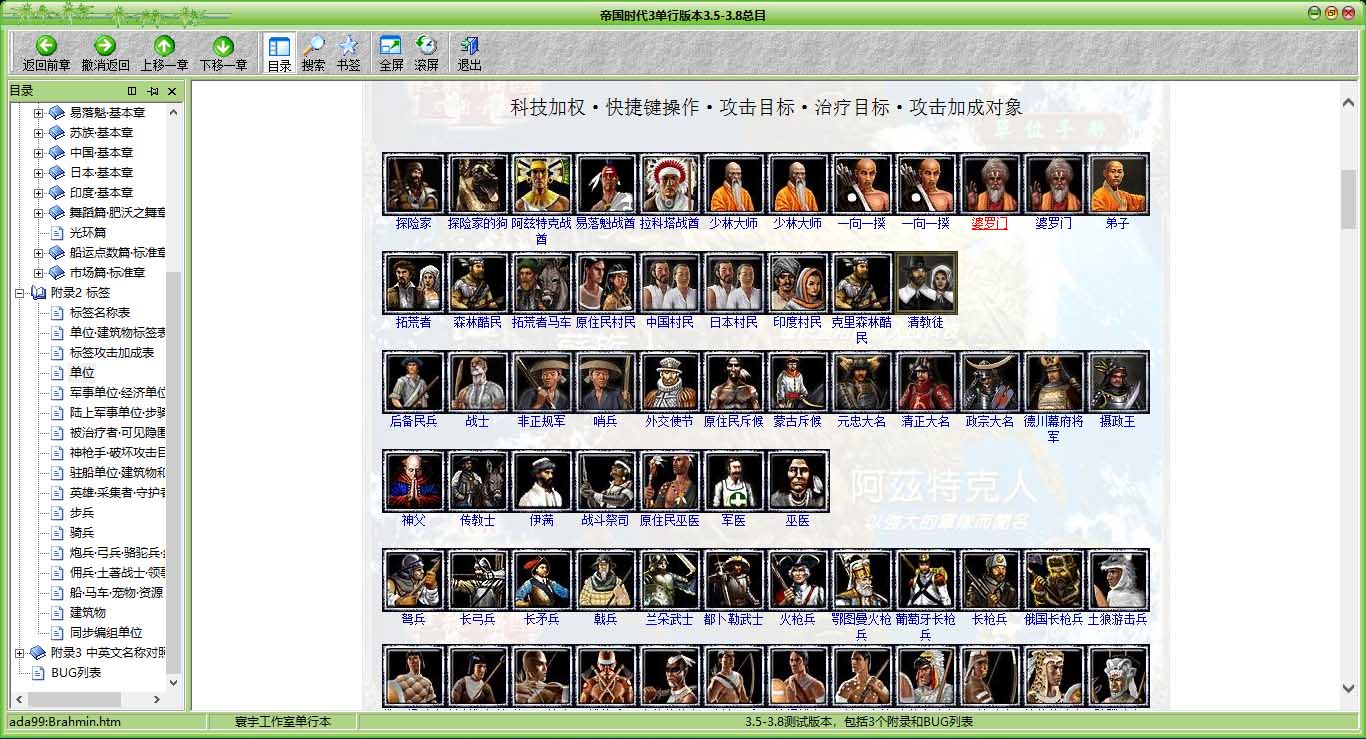This screenshot has height=739, width=1366.
Task: Open the 战斗祭司 text link
Action: pos(606,520)
